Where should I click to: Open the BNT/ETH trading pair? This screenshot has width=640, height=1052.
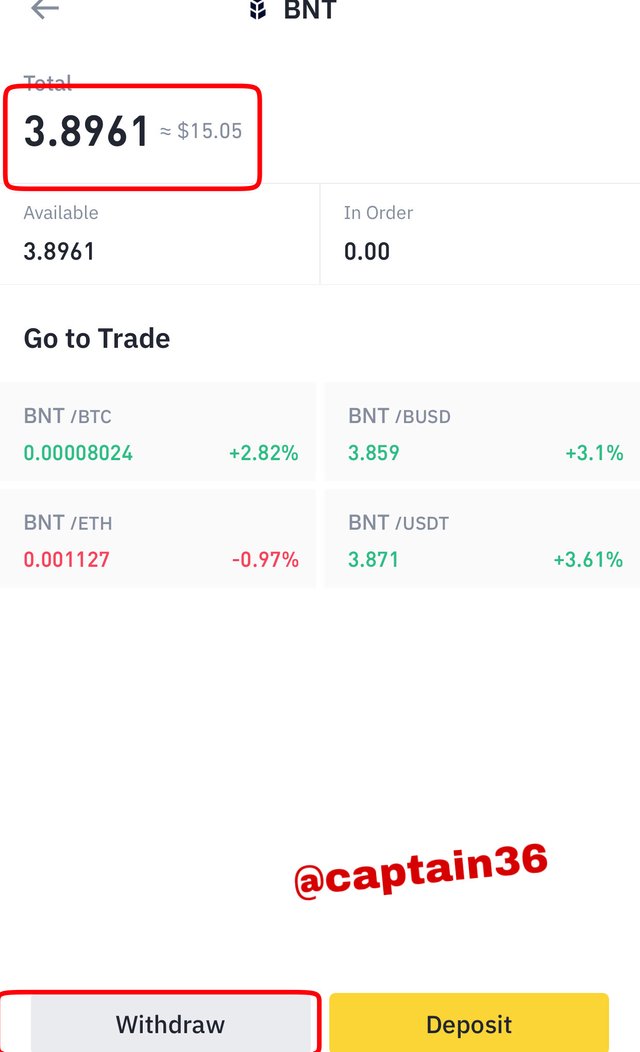(158, 538)
